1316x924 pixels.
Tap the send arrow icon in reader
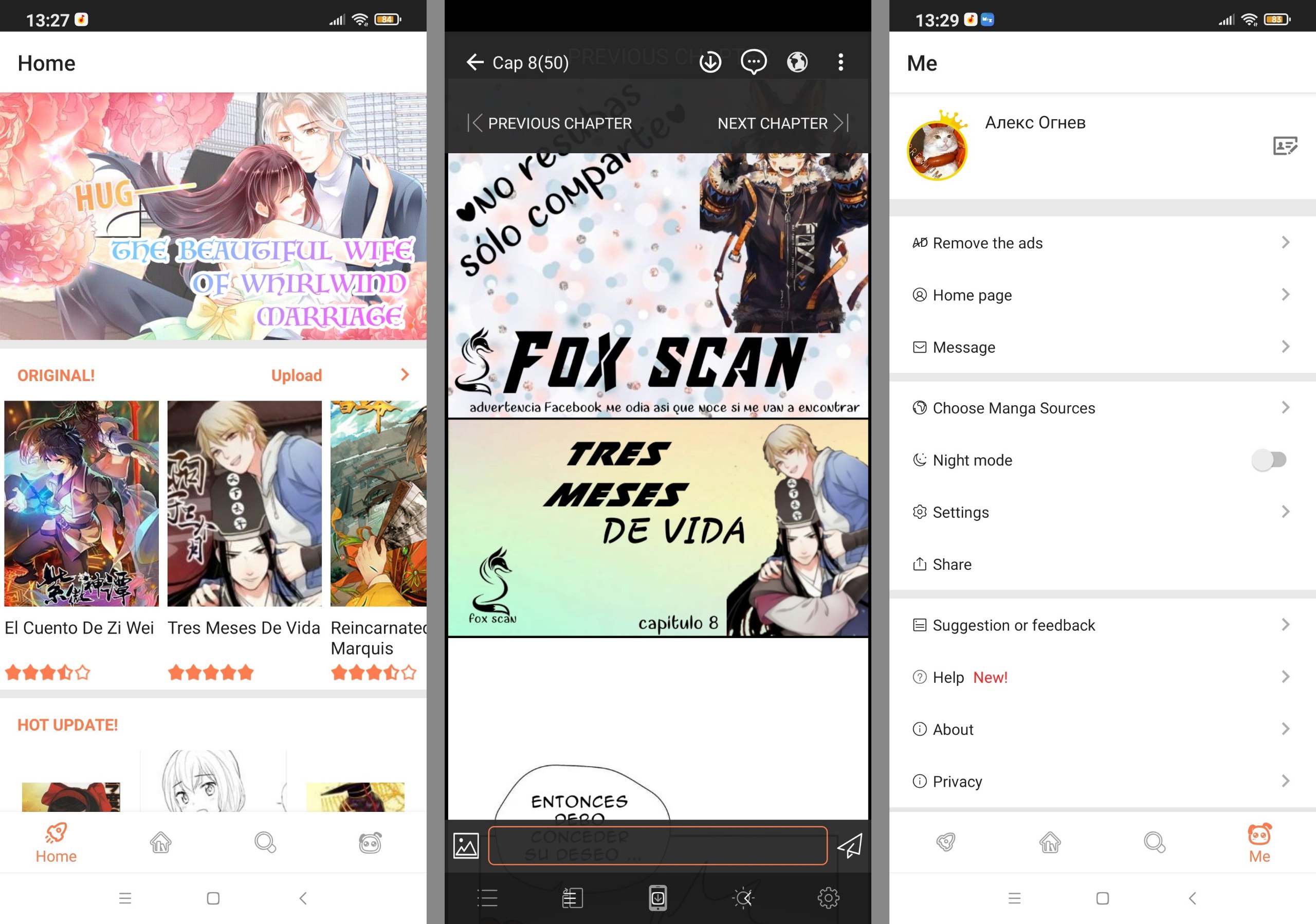(852, 844)
